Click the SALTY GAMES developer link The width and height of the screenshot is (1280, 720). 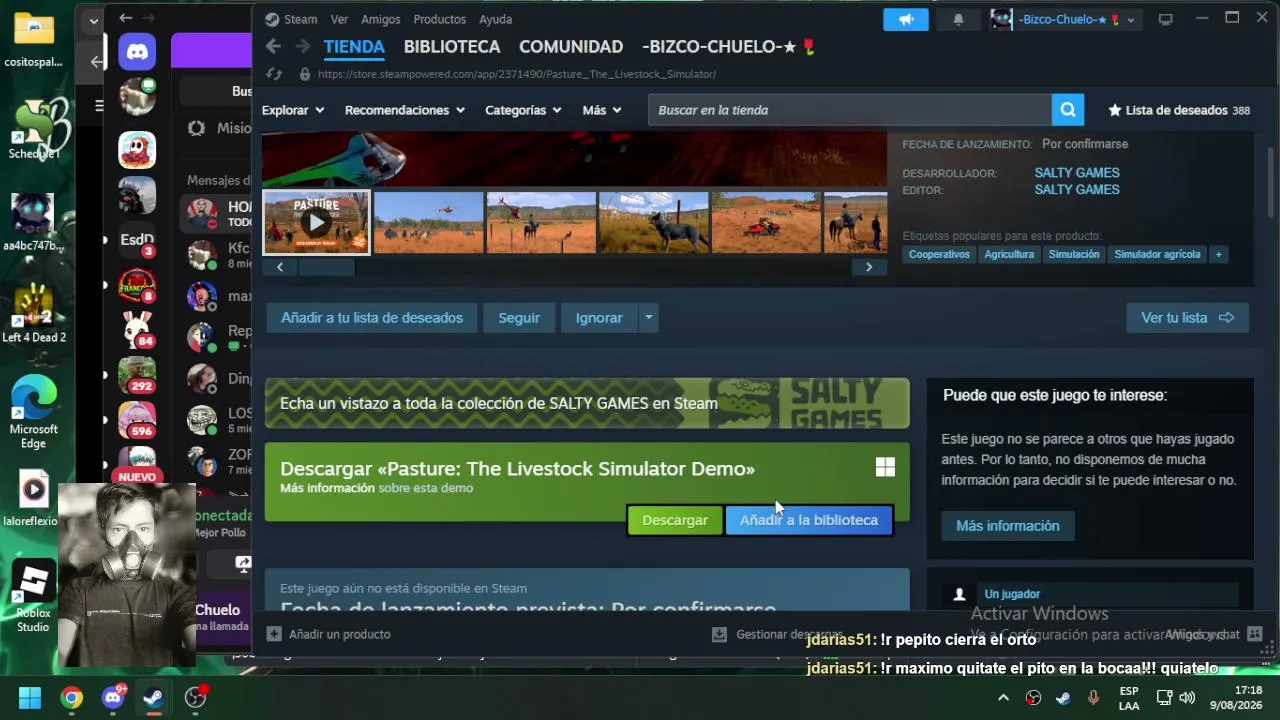(x=1077, y=173)
